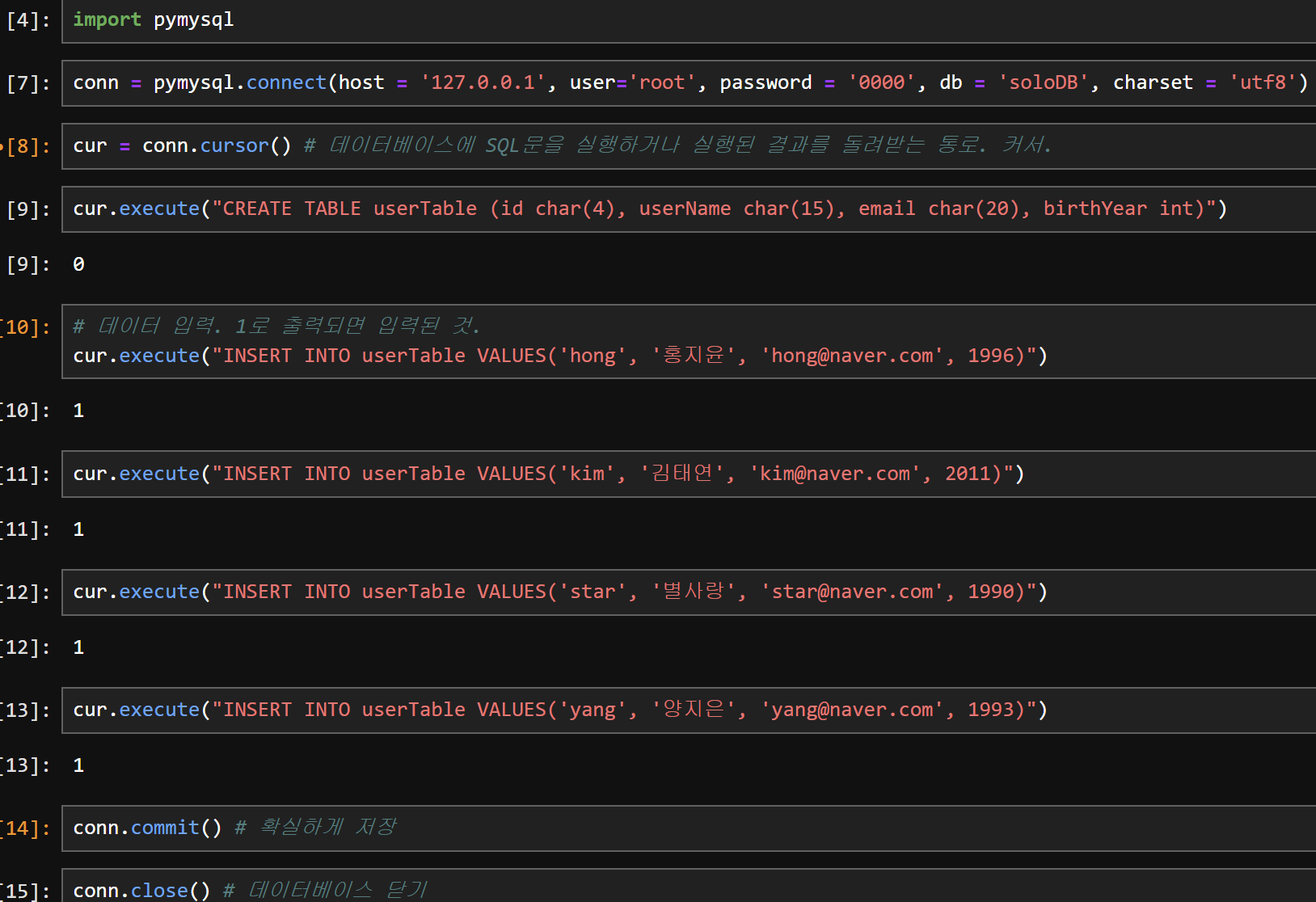Click the 2011 value in kim insert

tap(968, 474)
